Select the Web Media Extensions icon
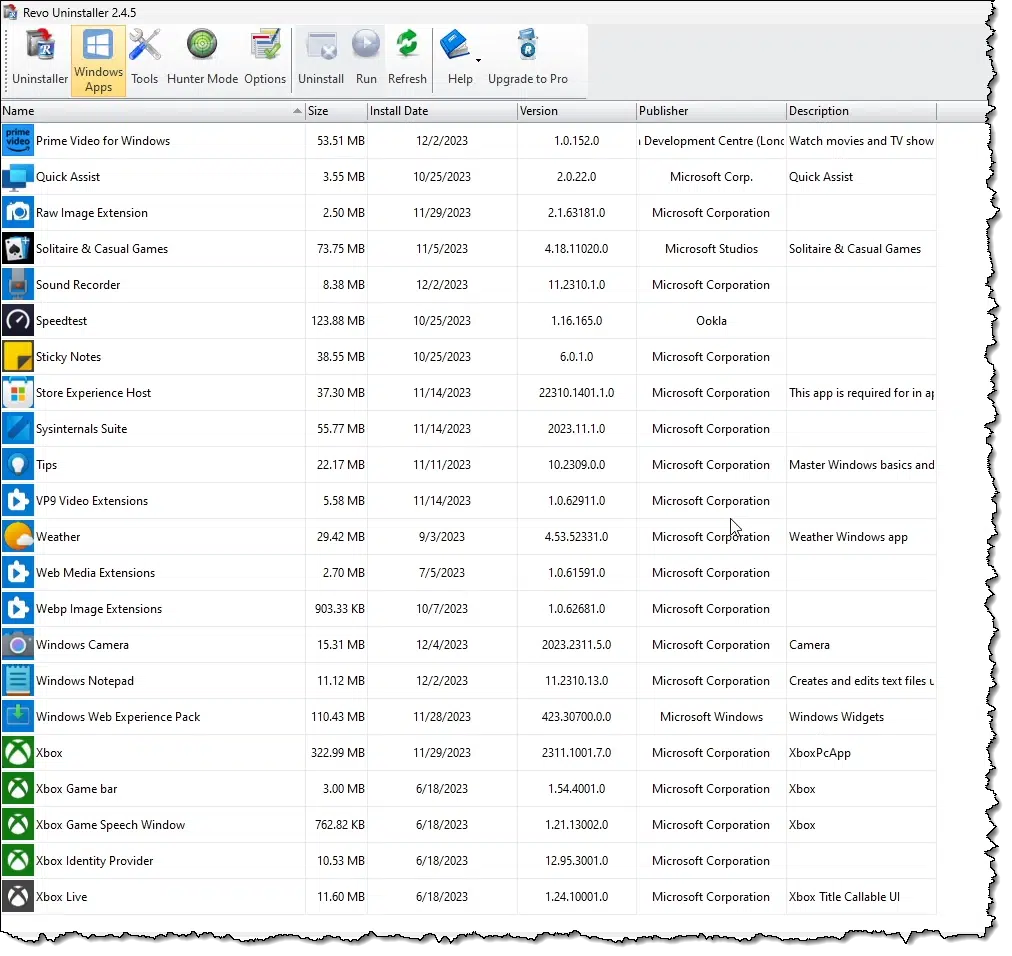1012x956 pixels. pos(18,573)
